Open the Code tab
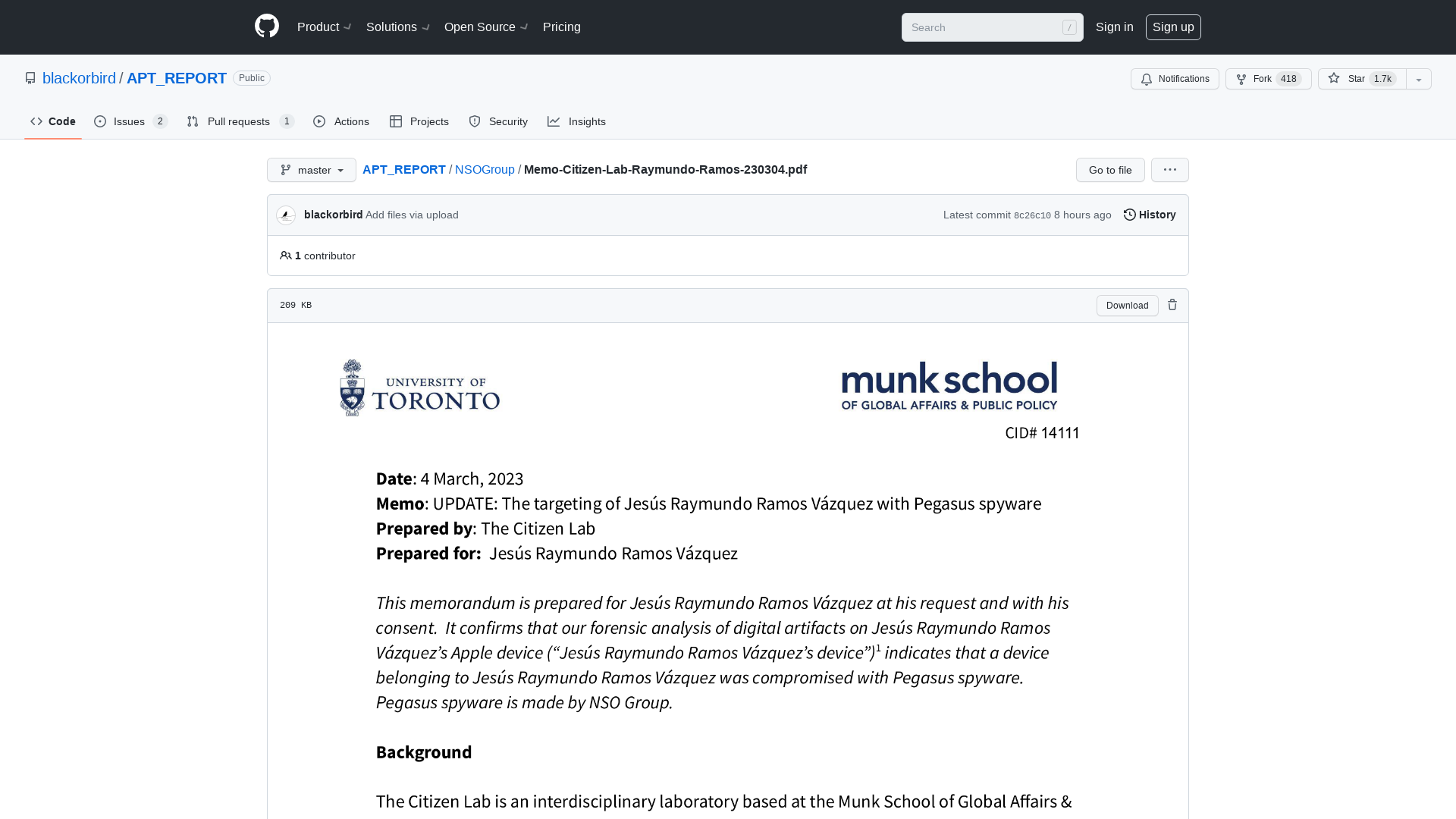Screen dimensions: 1456x819 point(53,121)
